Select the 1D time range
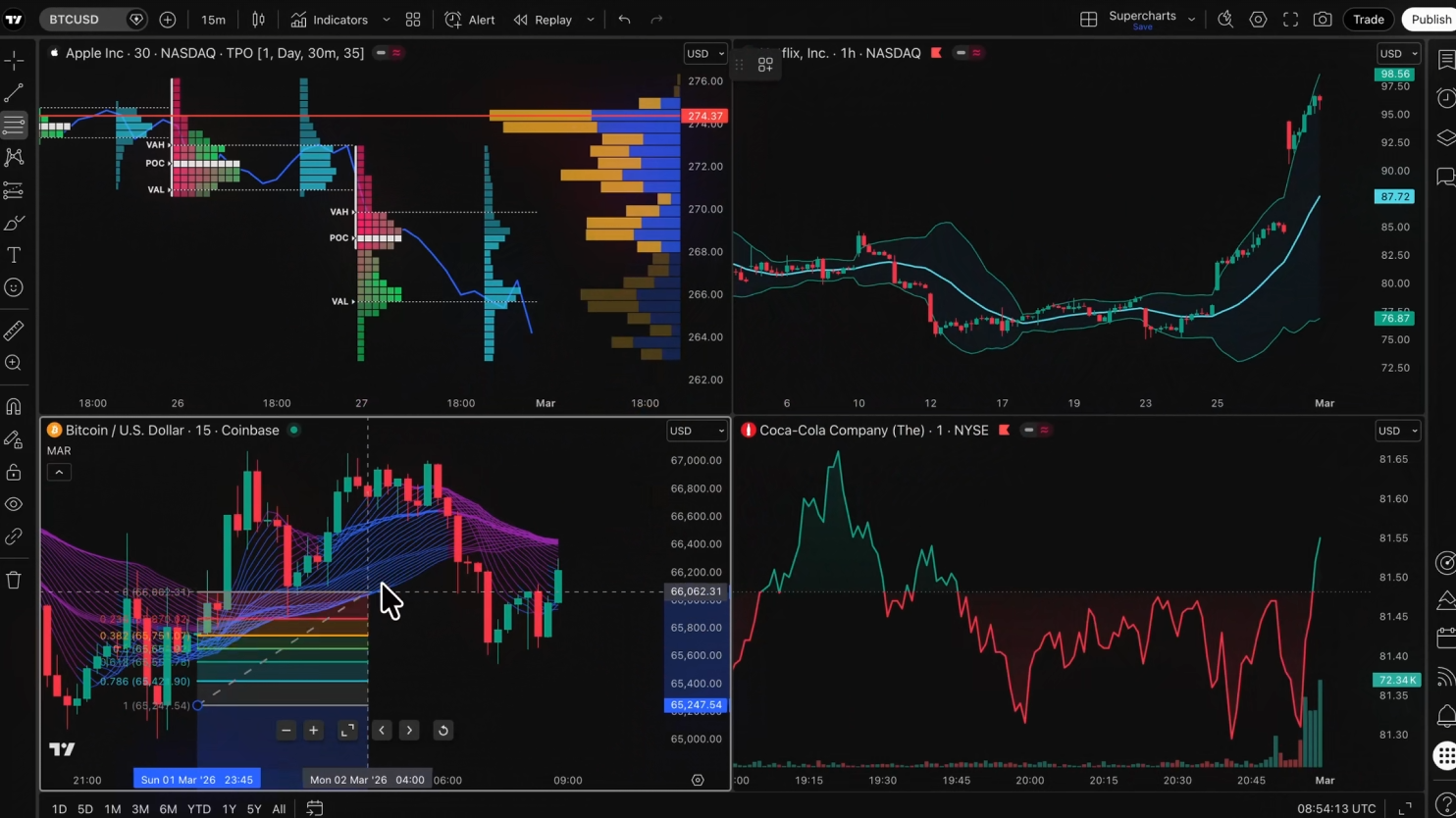This screenshot has height=818, width=1456. (59, 809)
